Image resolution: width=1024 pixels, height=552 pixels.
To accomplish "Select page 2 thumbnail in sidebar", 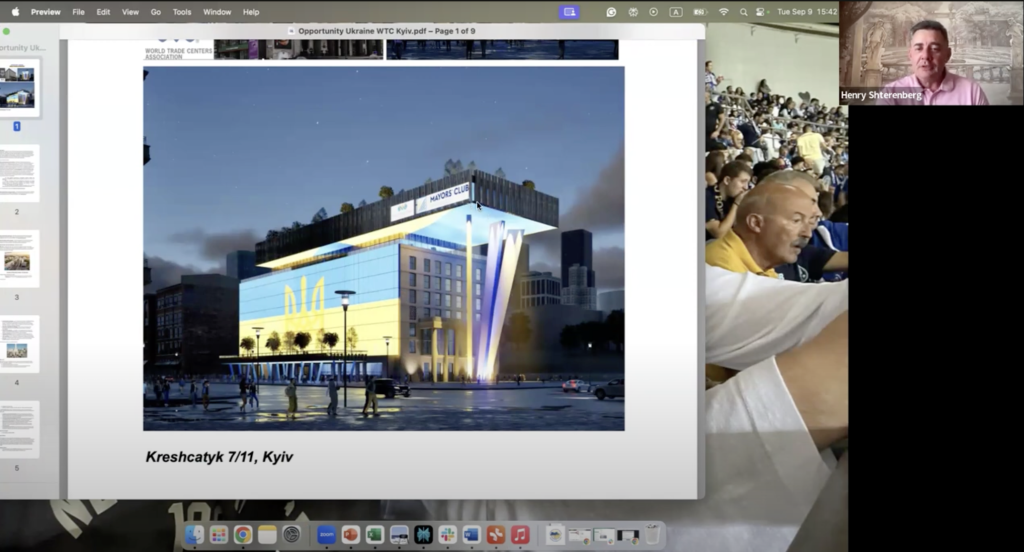I will click(x=18, y=173).
